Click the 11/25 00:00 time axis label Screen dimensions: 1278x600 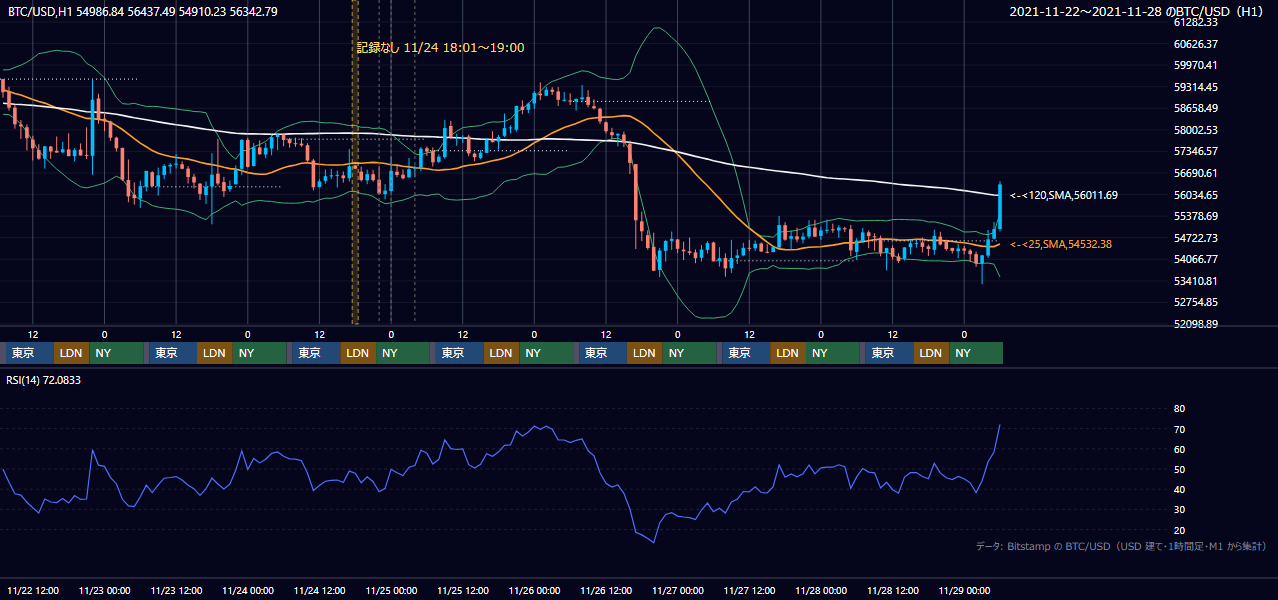392,590
